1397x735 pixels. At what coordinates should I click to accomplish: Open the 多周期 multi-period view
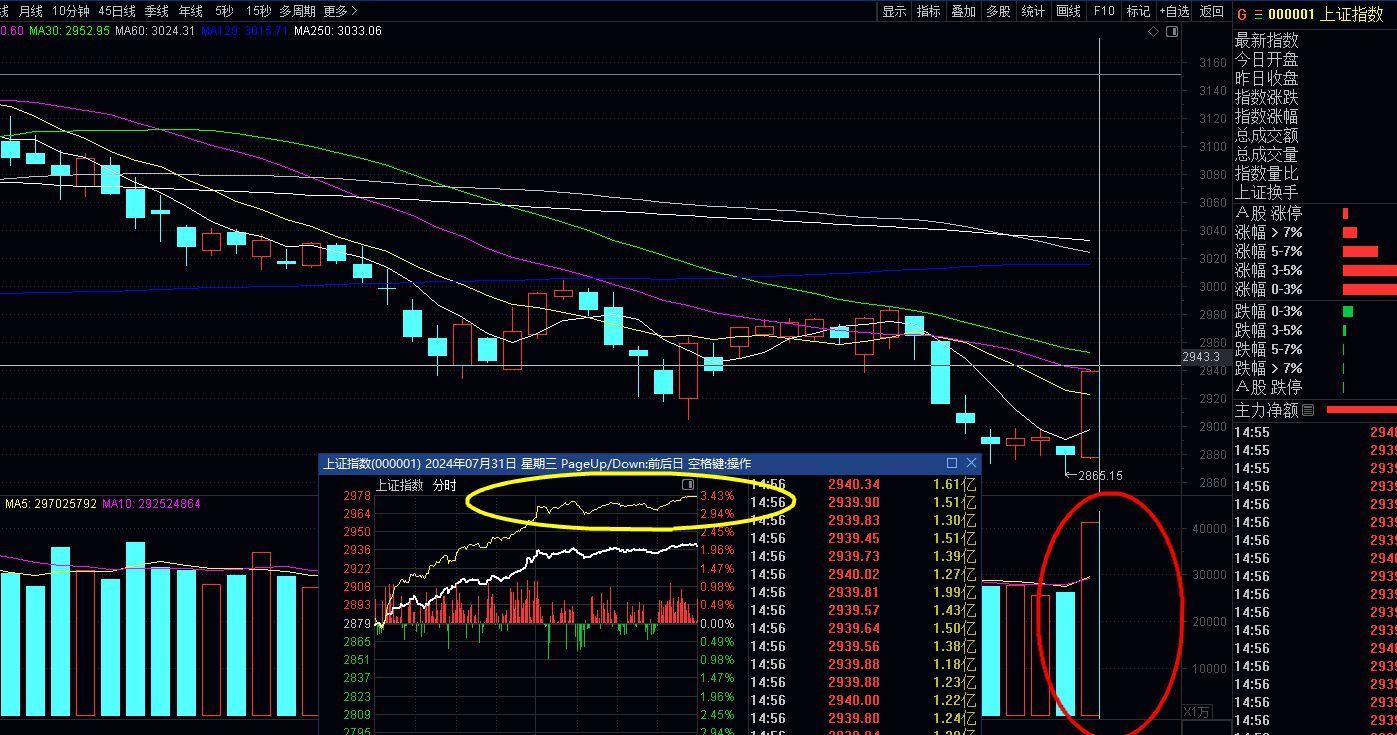(297, 11)
